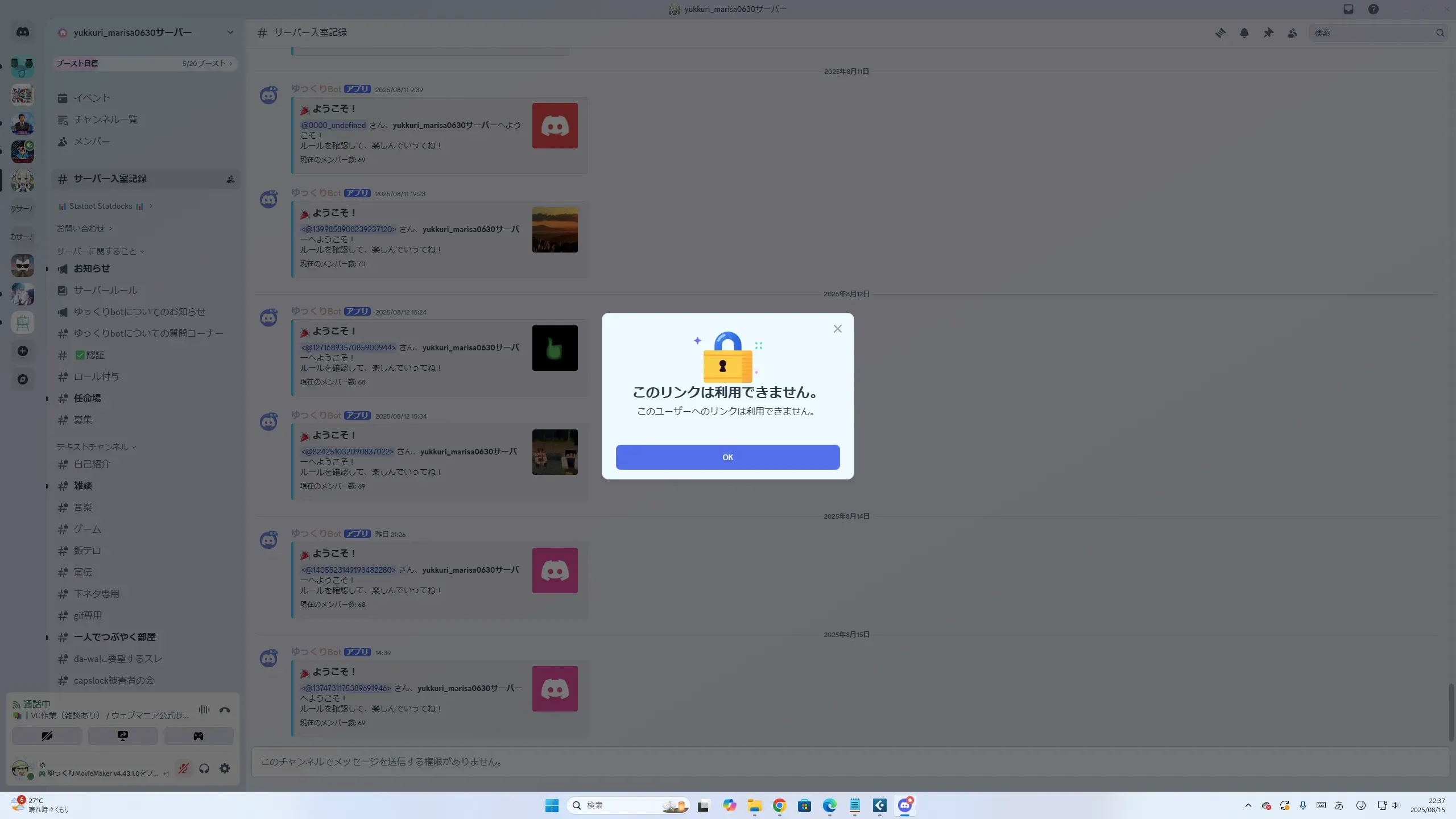Open the 雑談 text channel
The height and width of the screenshot is (819, 1456).
[x=83, y=486]
